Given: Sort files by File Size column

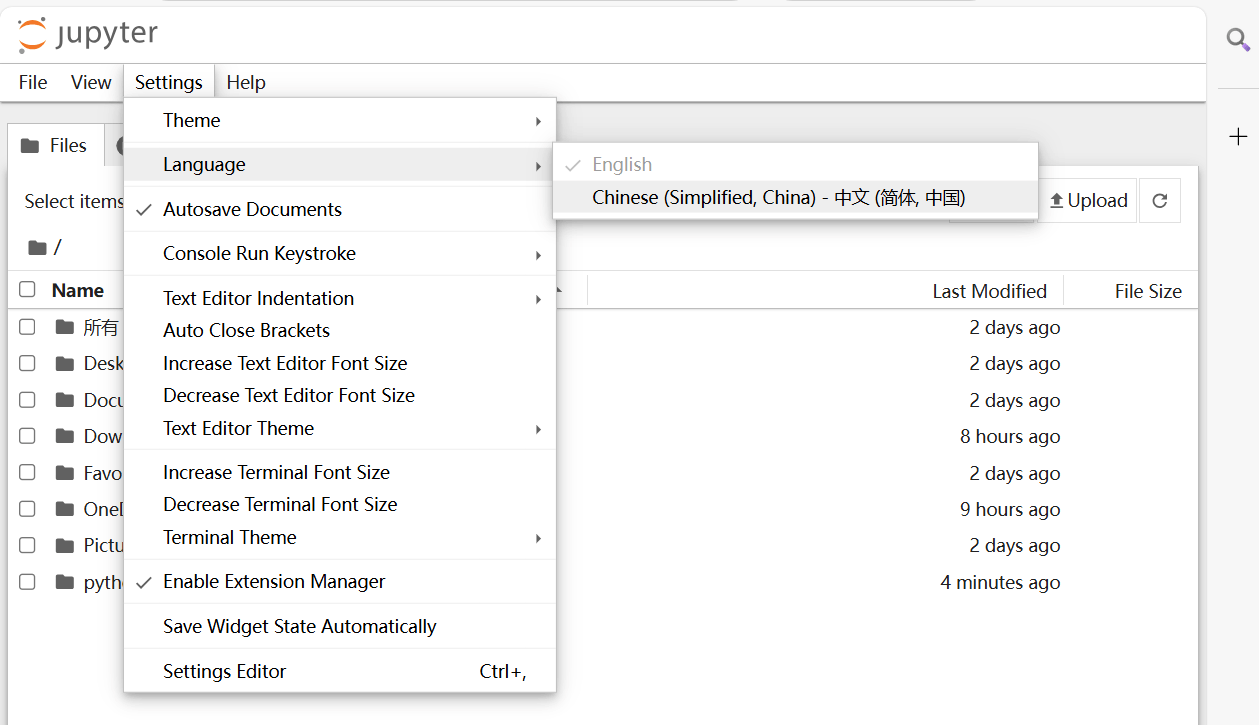Looking at the screenshot, I should point(1148,291).
